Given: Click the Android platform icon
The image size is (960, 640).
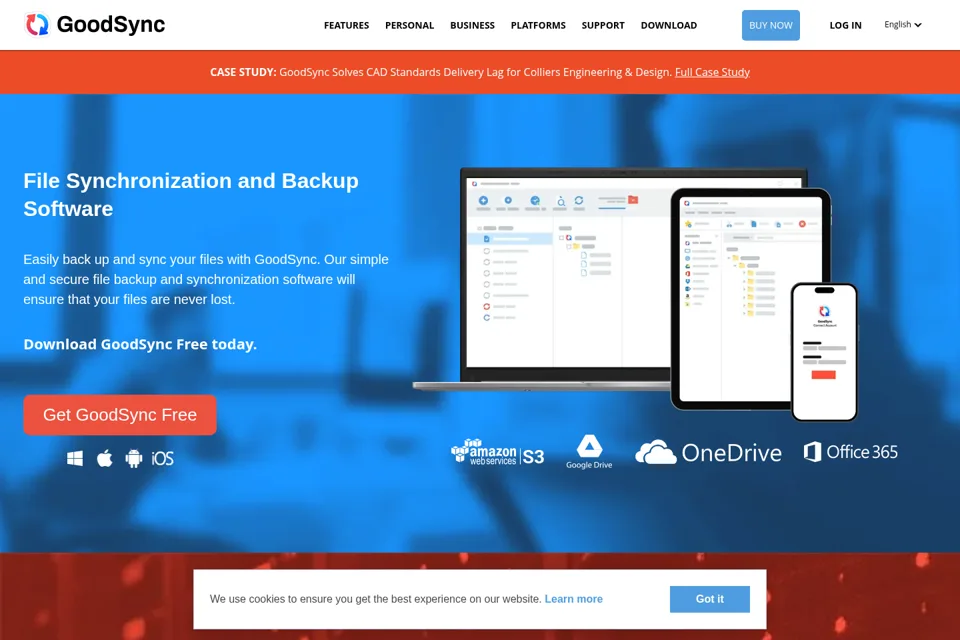Looking at the screenshot, I should coord(133,458).
